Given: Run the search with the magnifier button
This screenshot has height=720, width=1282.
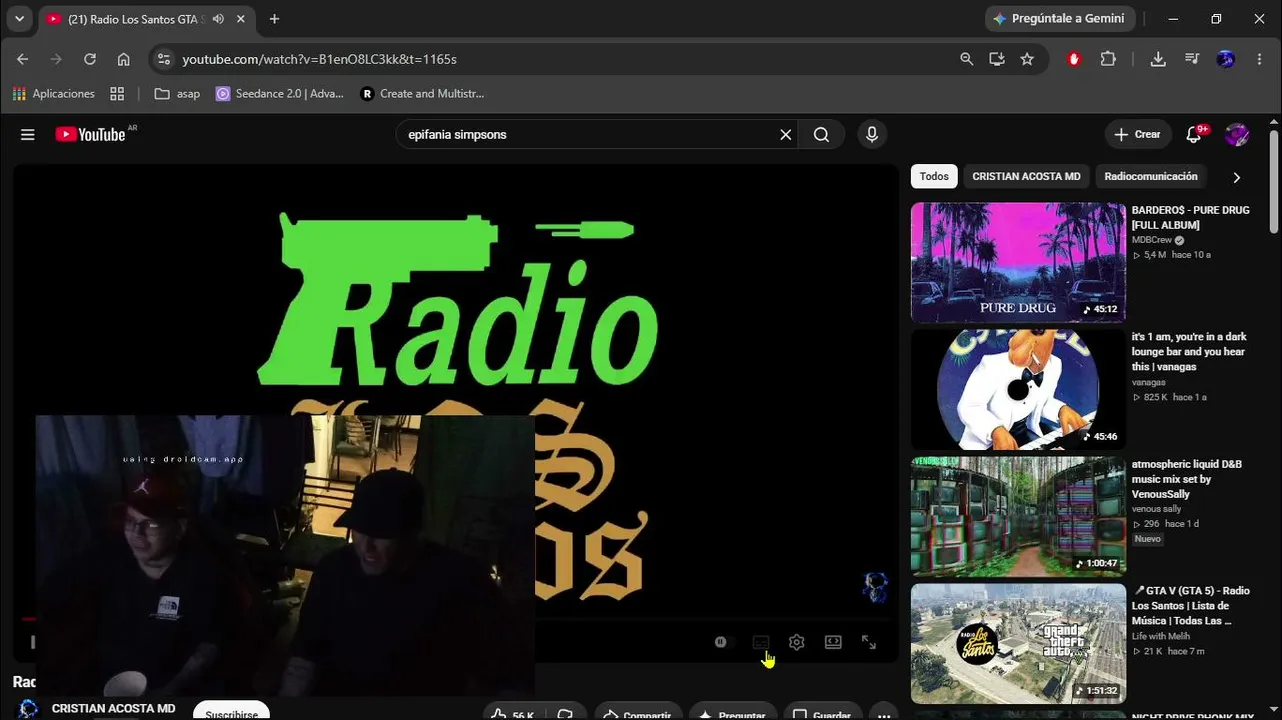Looking at the screenshot, I should [x=821, y=135].
